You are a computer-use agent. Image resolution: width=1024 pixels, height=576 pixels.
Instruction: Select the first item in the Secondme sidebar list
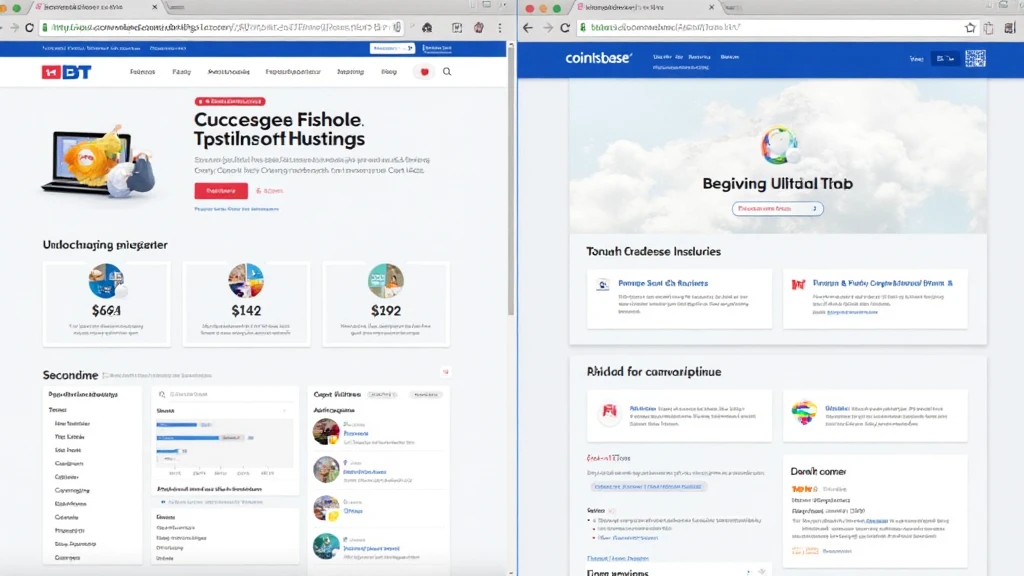pos(72,424)
